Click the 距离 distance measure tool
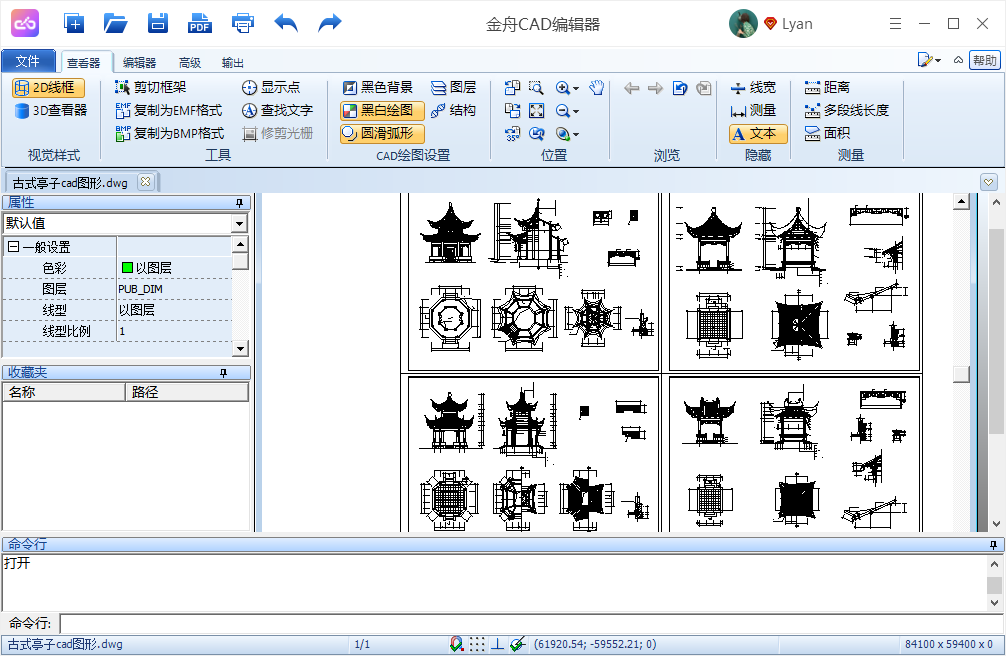This screenshot has width=1006, height=656. [827, 88]
